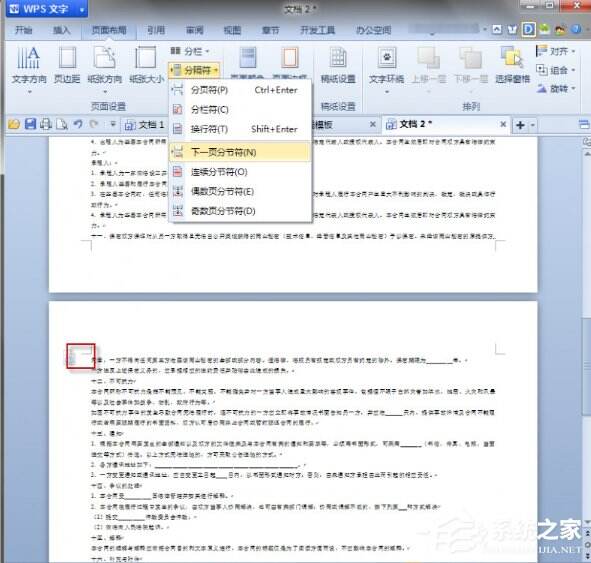591x563 pixels.
Task: Open the 稿纸设置 manuscript paper settings
Action: point(338,65)
